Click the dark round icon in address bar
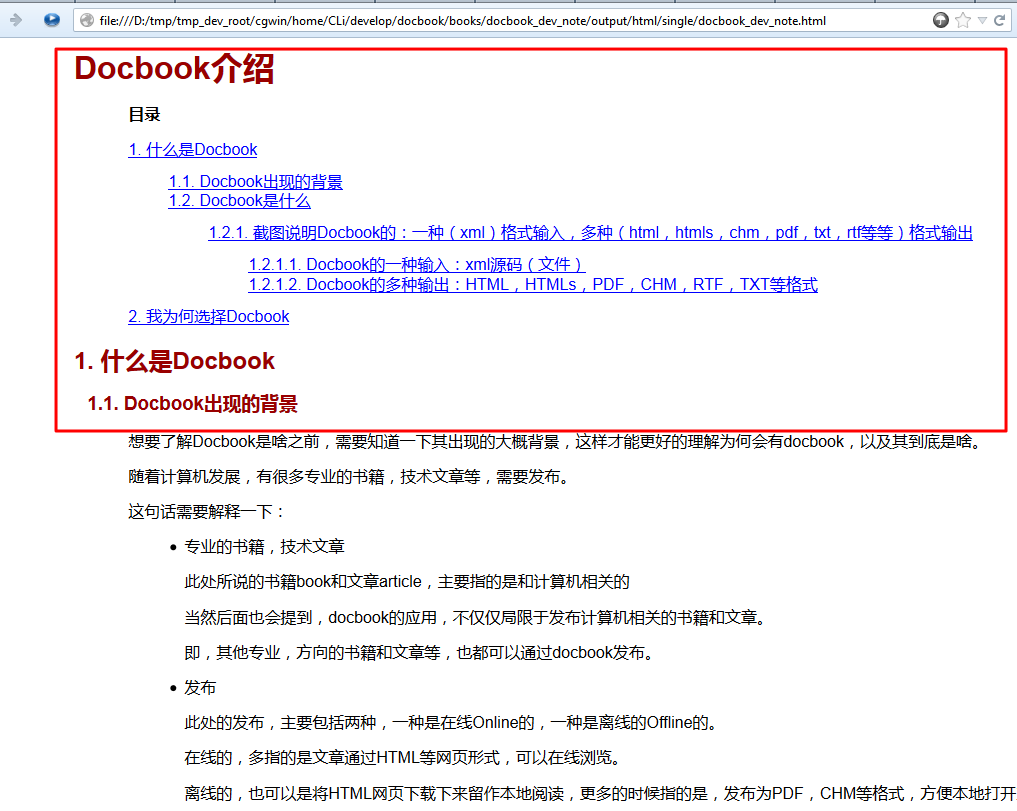The height and width of the screenshot is (811, 1017). [940, 20]
